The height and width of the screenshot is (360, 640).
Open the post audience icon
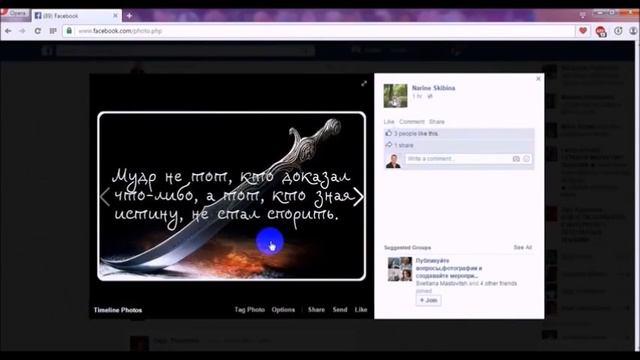429,97
